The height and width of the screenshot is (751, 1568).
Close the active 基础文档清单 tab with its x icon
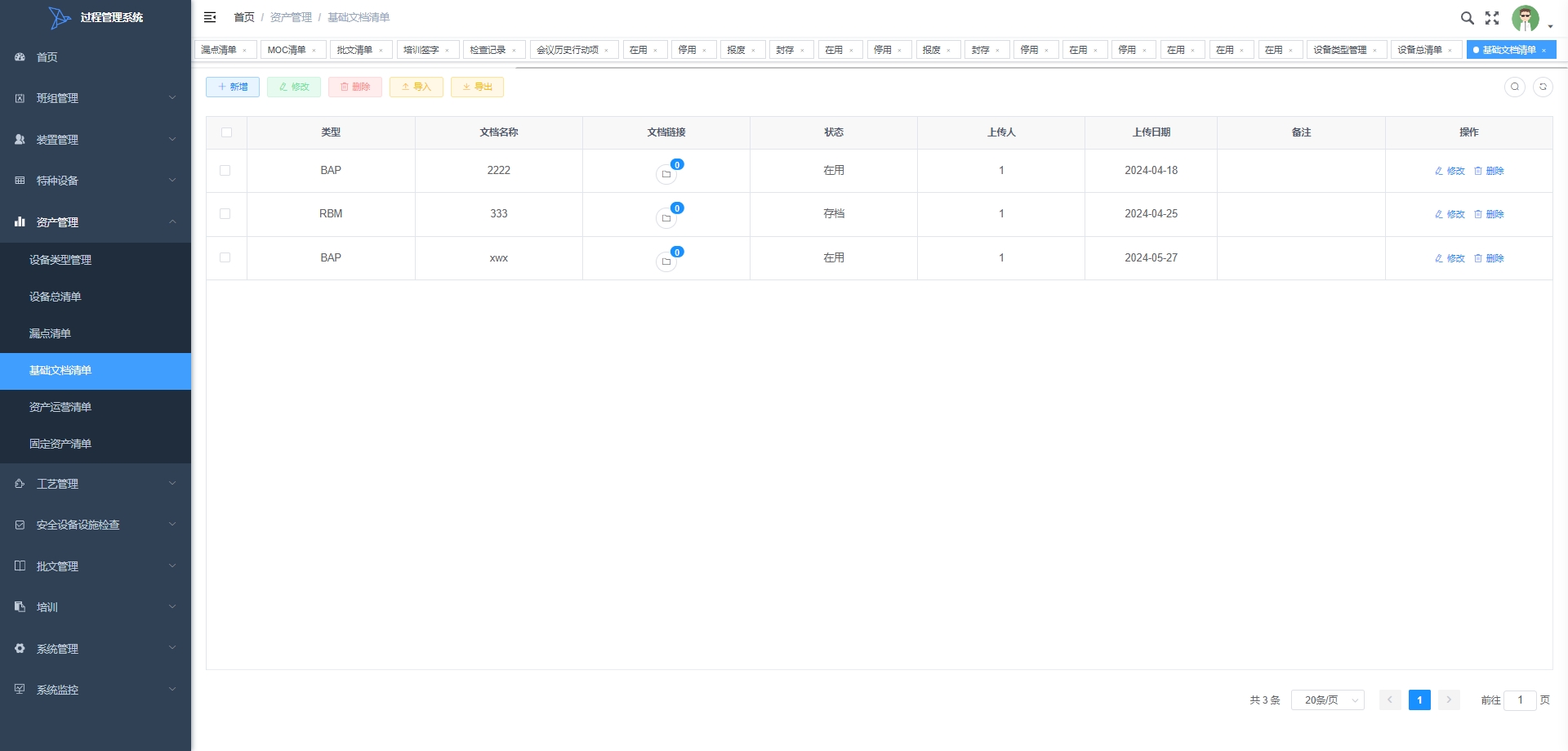[1543, 51]
